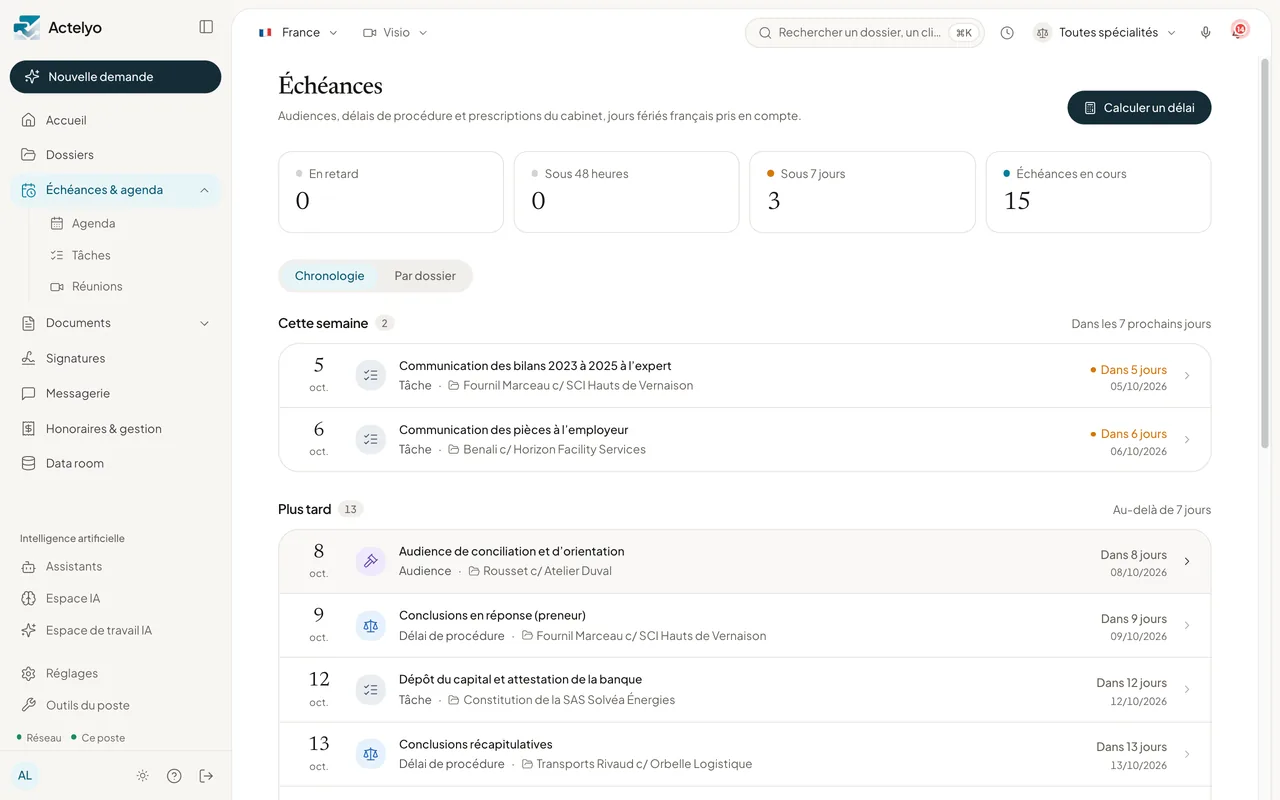Open Toutes spécialités dropdown
This screenshot has height=800, width=1280.
1105,33
